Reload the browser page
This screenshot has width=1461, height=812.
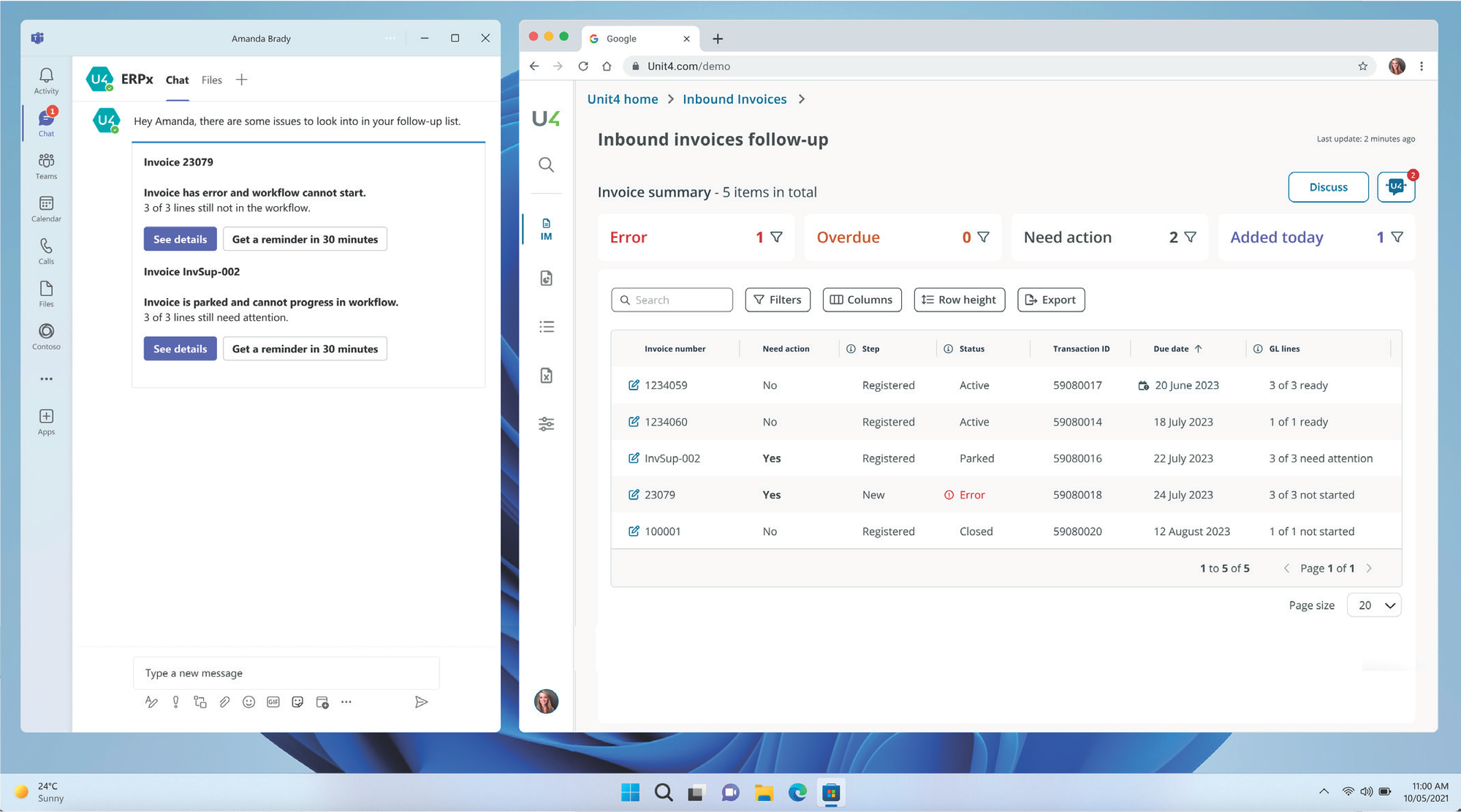[582, 66]
